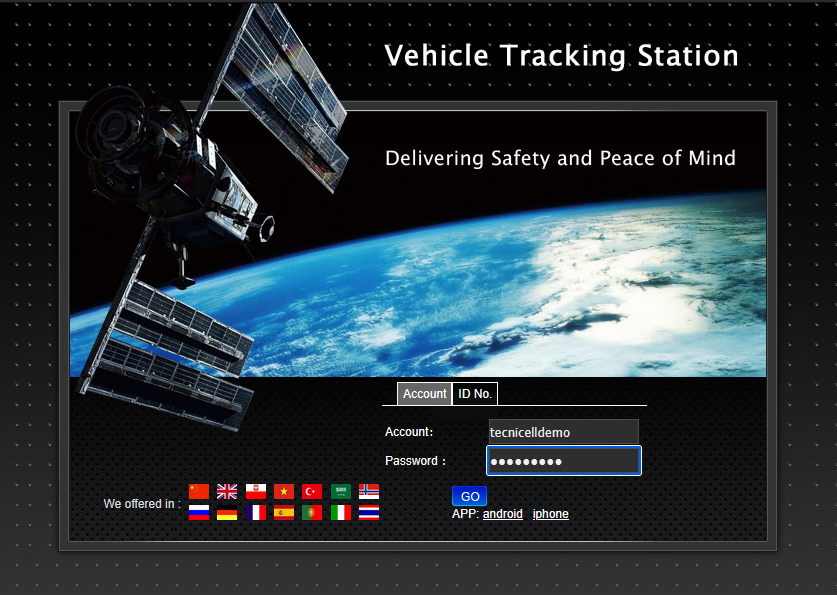Pick the Portuguese flag language
This screenshot has width=837, height=595.
(x=312, y=512)
